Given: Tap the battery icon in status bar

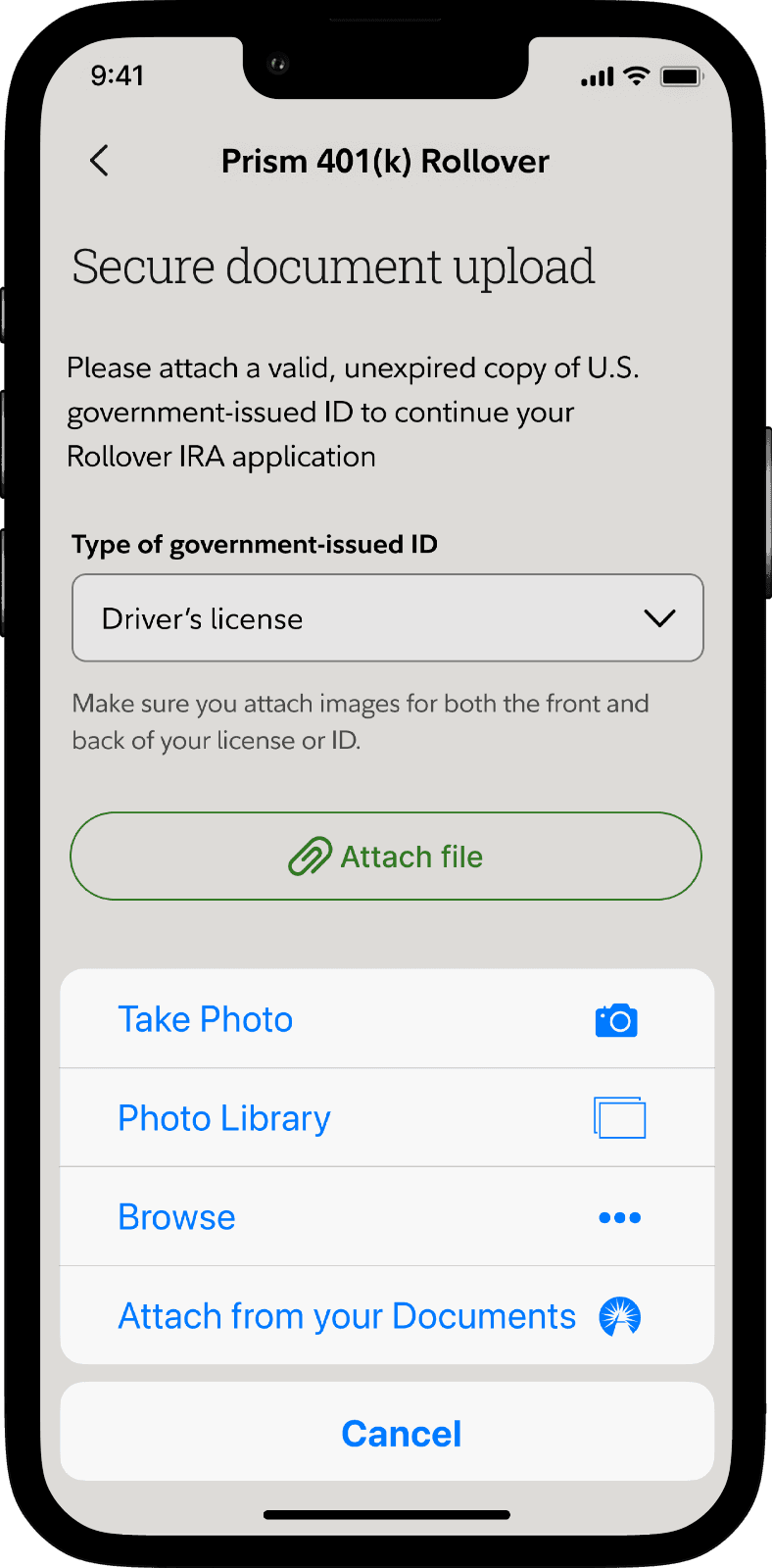Looking at the screenshot, I should (681, 76).
